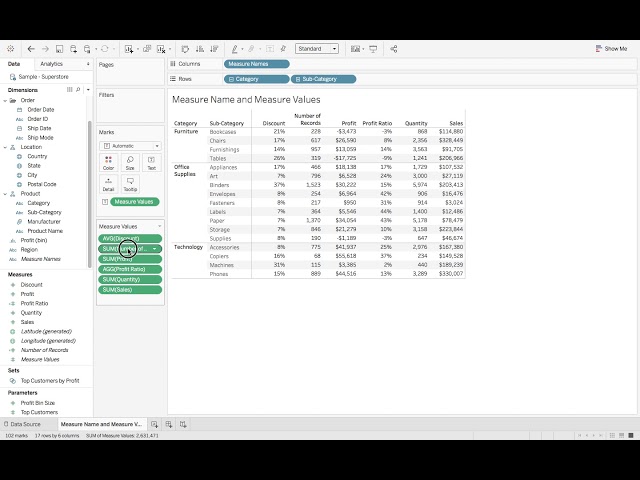Collapse the Location hierarchy
This screenshot has width=640, height=480.
[x=5, y=147]
